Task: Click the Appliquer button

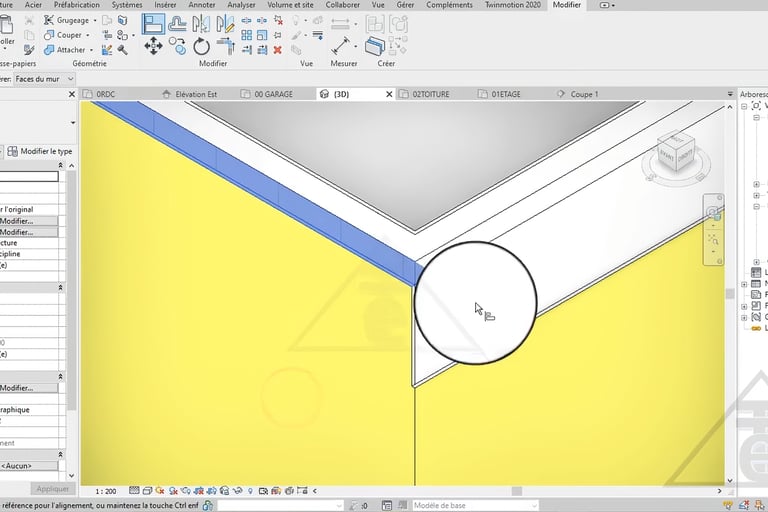Action: click(x=52, y=488)
